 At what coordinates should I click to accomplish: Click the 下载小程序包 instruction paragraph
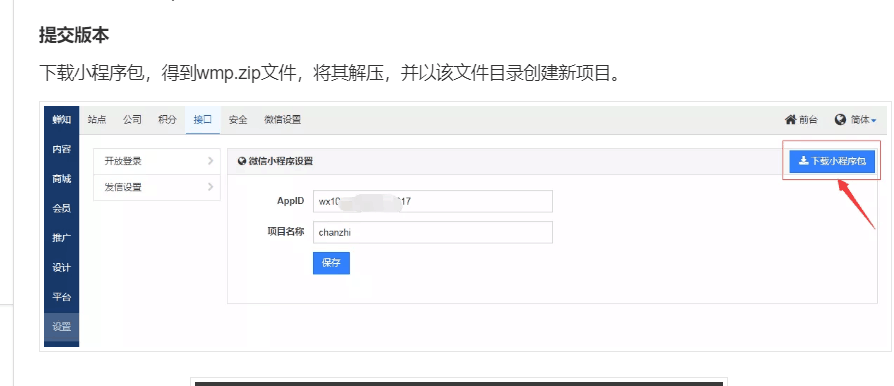pyautogui.click(x=330, y=73)
